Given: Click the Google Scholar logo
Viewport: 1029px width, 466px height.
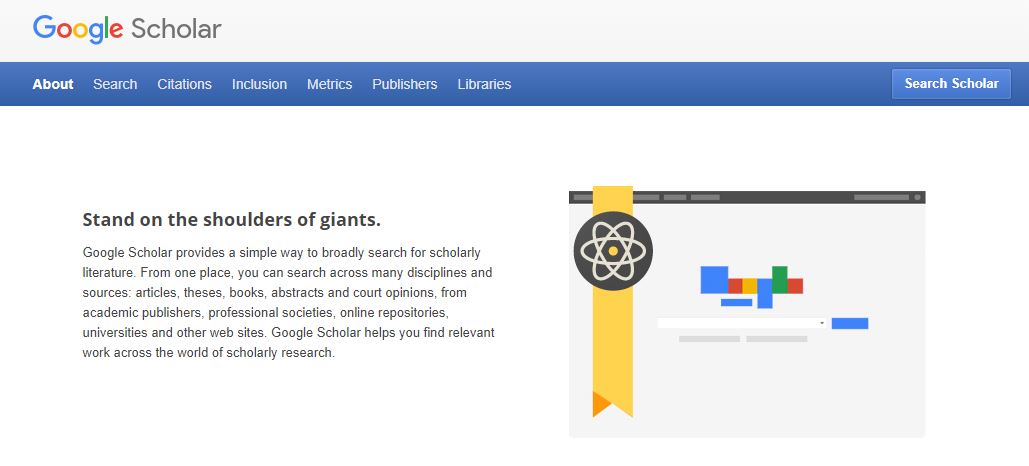Looking at the screenshot, I should 127,29.
